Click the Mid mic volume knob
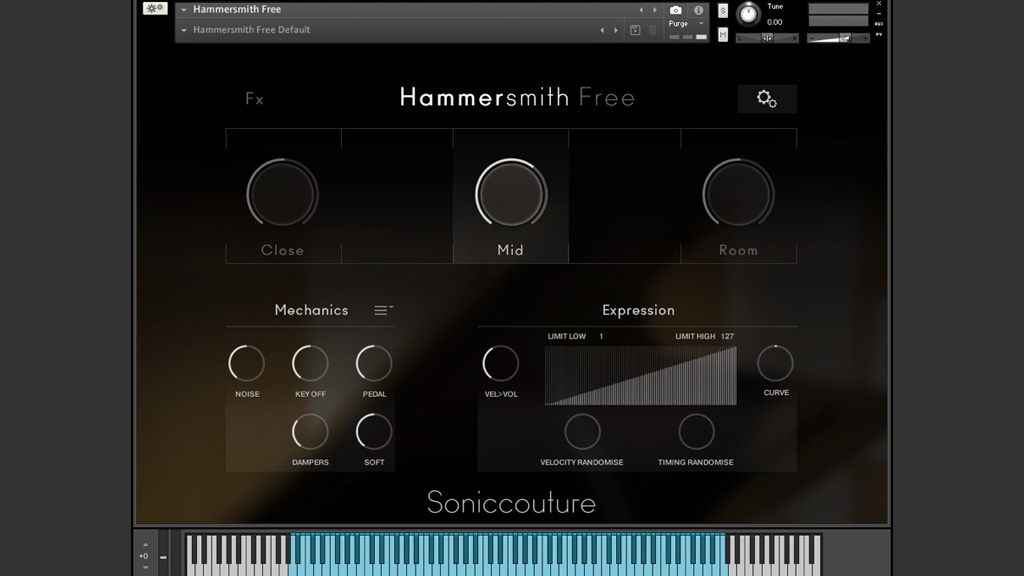 click(x=511, y=194)
